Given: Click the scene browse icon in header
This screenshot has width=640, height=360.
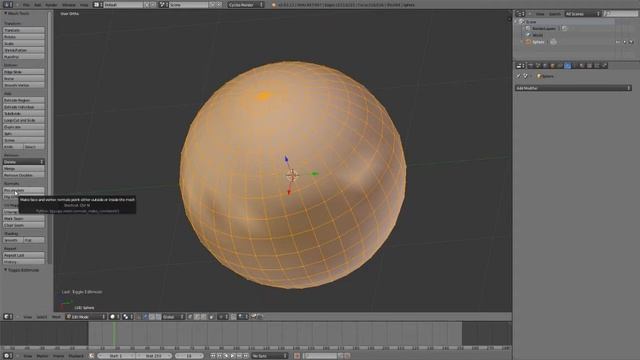Looking at the screenshot, I should tap(164, 5).
